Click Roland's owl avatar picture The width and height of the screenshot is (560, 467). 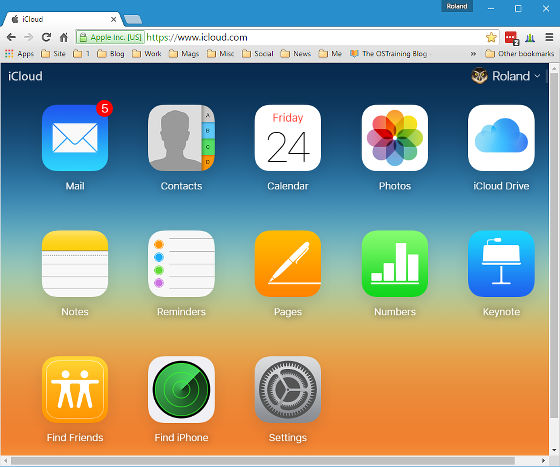(479, 76)
